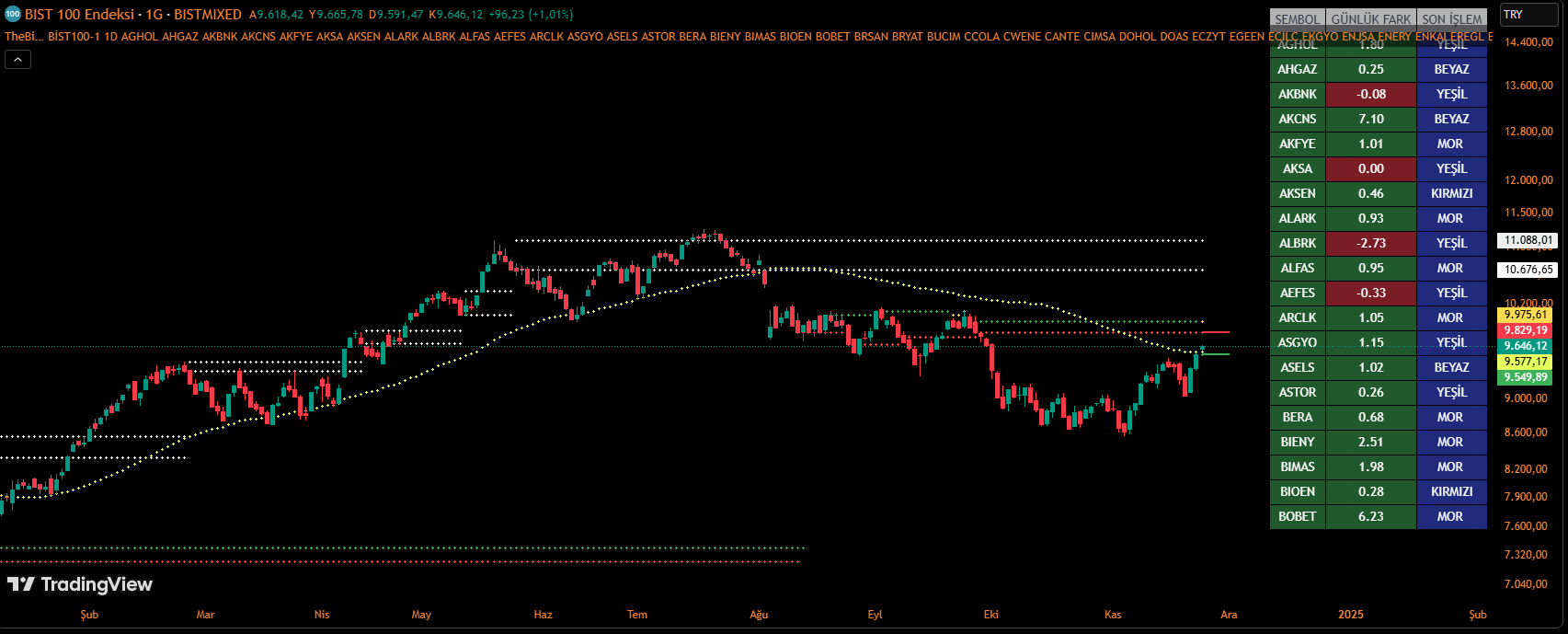
Task: Click the BIST 100 symbol logo icon
Action: 12,15
